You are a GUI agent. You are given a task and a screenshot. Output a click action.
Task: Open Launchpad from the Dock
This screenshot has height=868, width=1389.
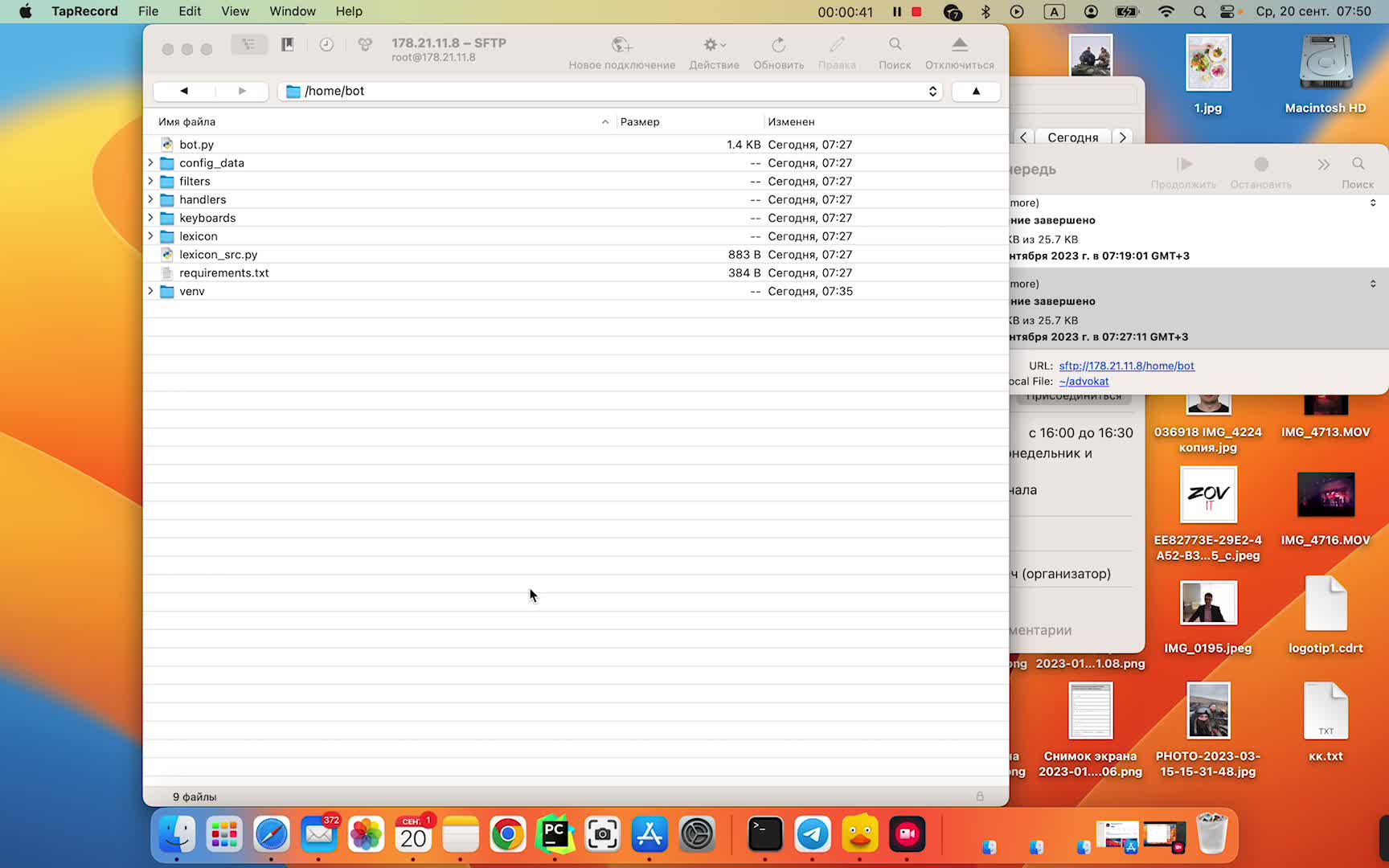coord(224,834)
